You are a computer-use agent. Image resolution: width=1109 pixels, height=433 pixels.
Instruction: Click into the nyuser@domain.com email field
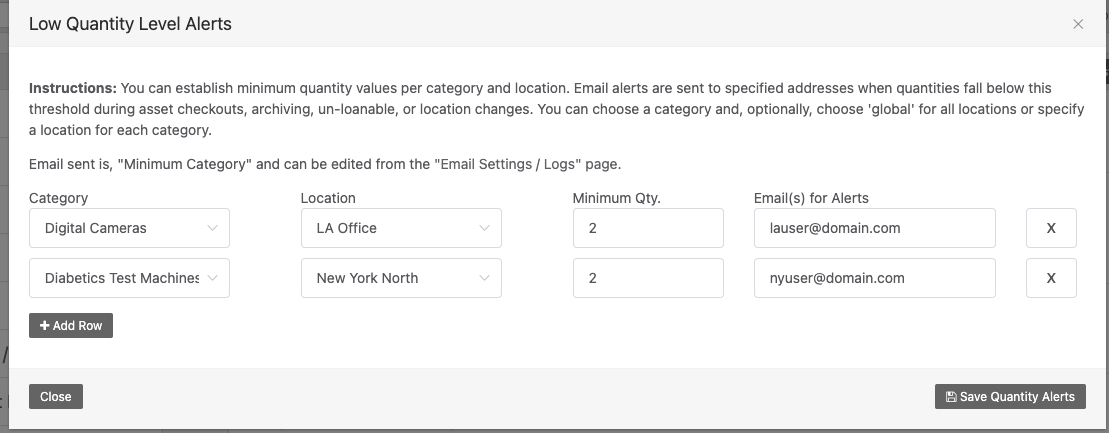point(875,278)
